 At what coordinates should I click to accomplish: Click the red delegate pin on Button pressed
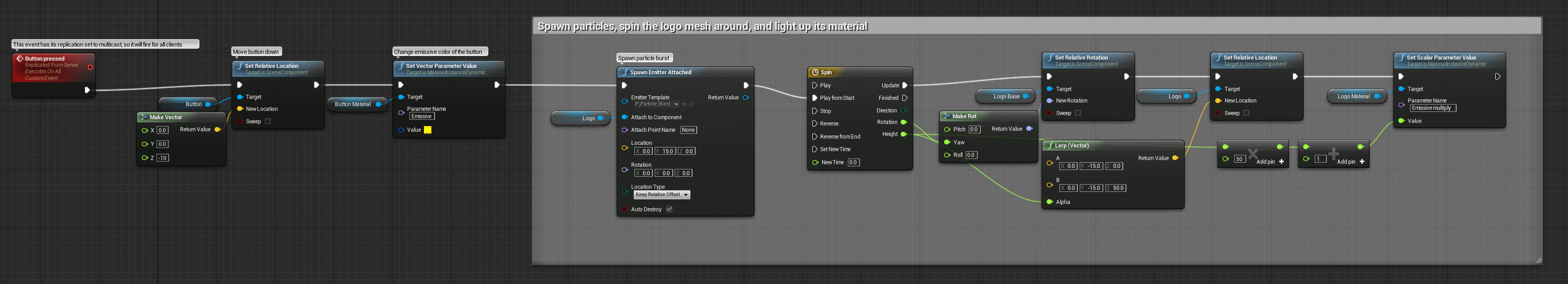point(90,67)
